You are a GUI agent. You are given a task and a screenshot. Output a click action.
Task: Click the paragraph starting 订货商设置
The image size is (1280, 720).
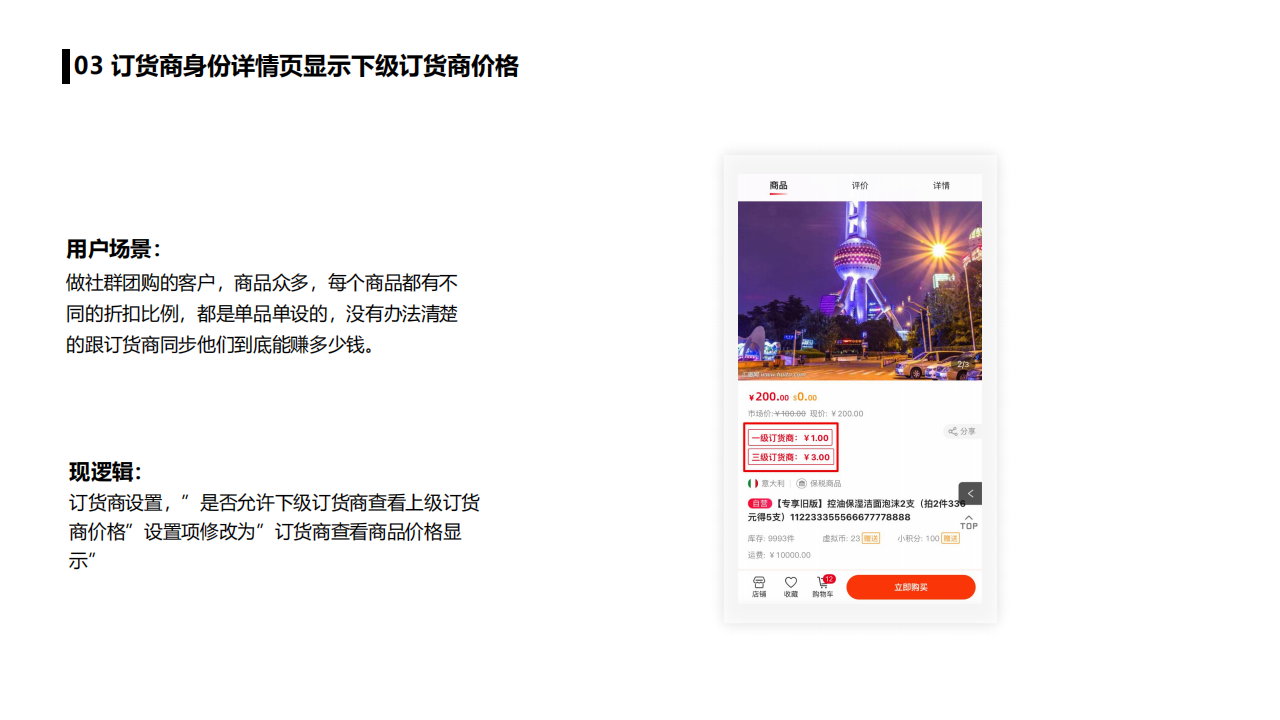click(x=274, y=531)
